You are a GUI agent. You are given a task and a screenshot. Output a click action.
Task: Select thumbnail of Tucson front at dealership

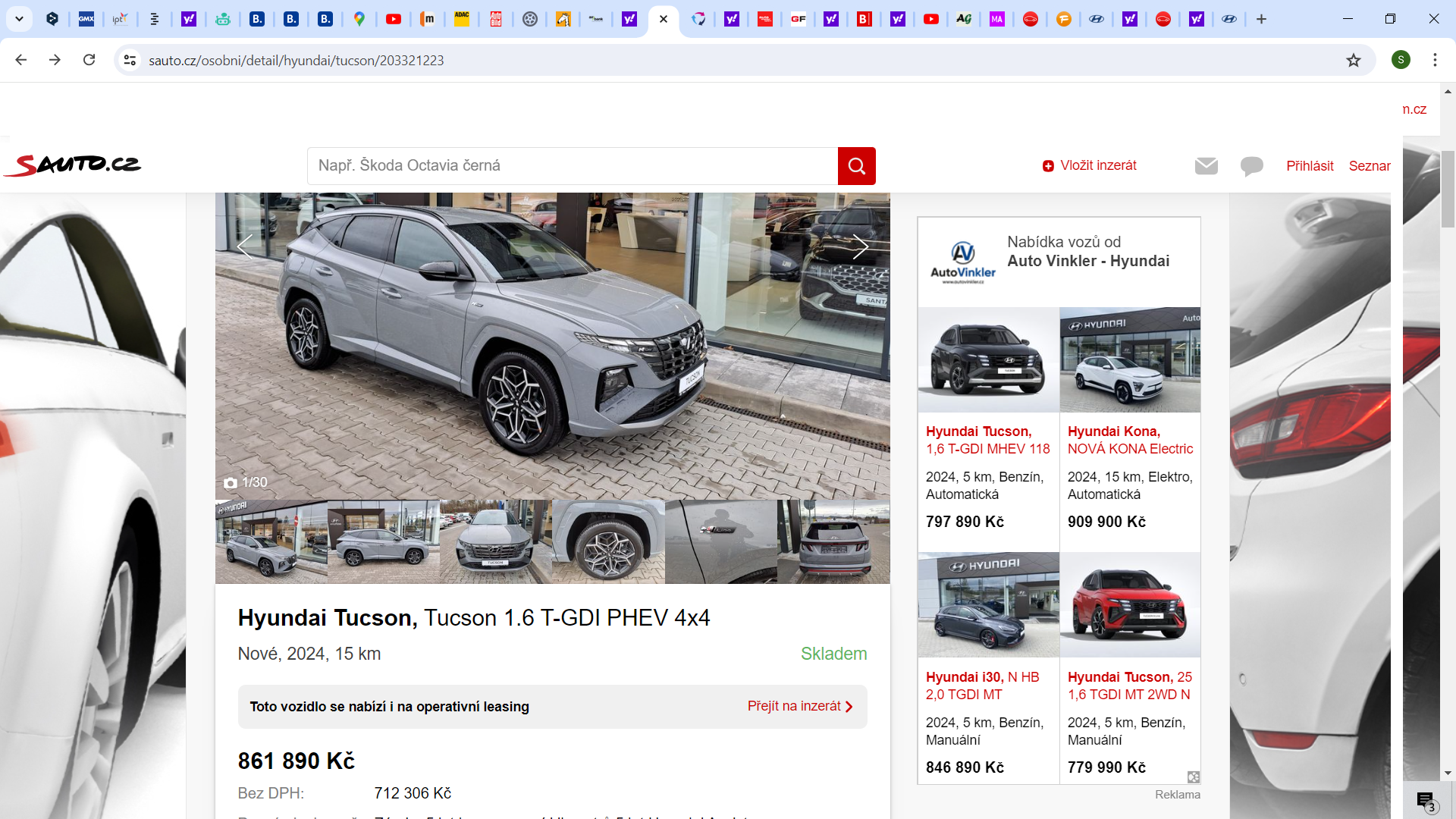coord(271,541)
